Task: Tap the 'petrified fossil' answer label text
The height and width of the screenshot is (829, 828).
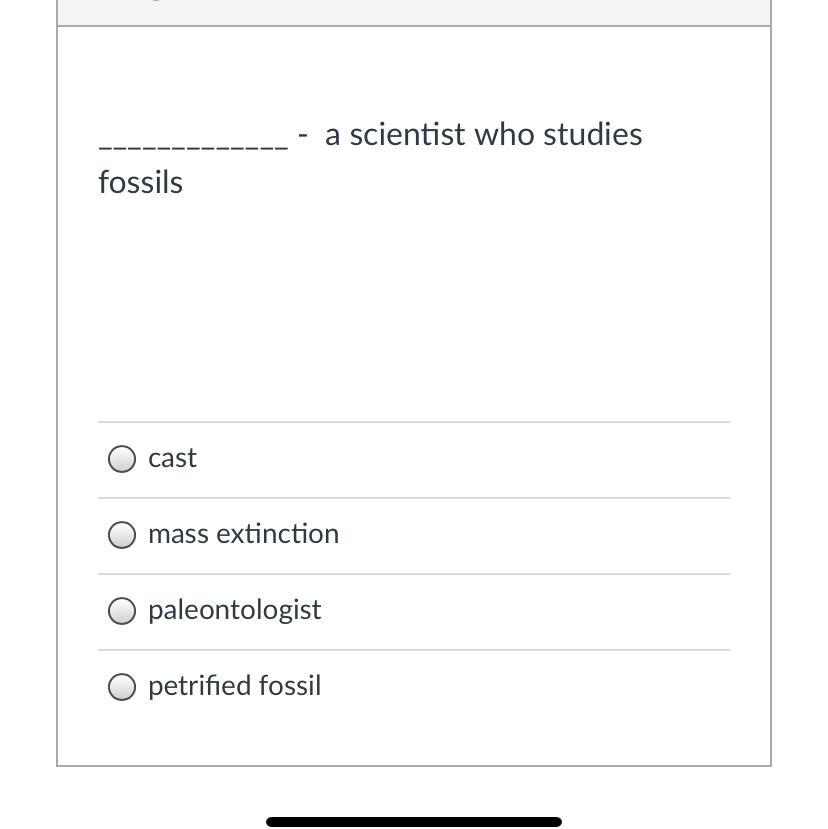Action: pos(234,686)
